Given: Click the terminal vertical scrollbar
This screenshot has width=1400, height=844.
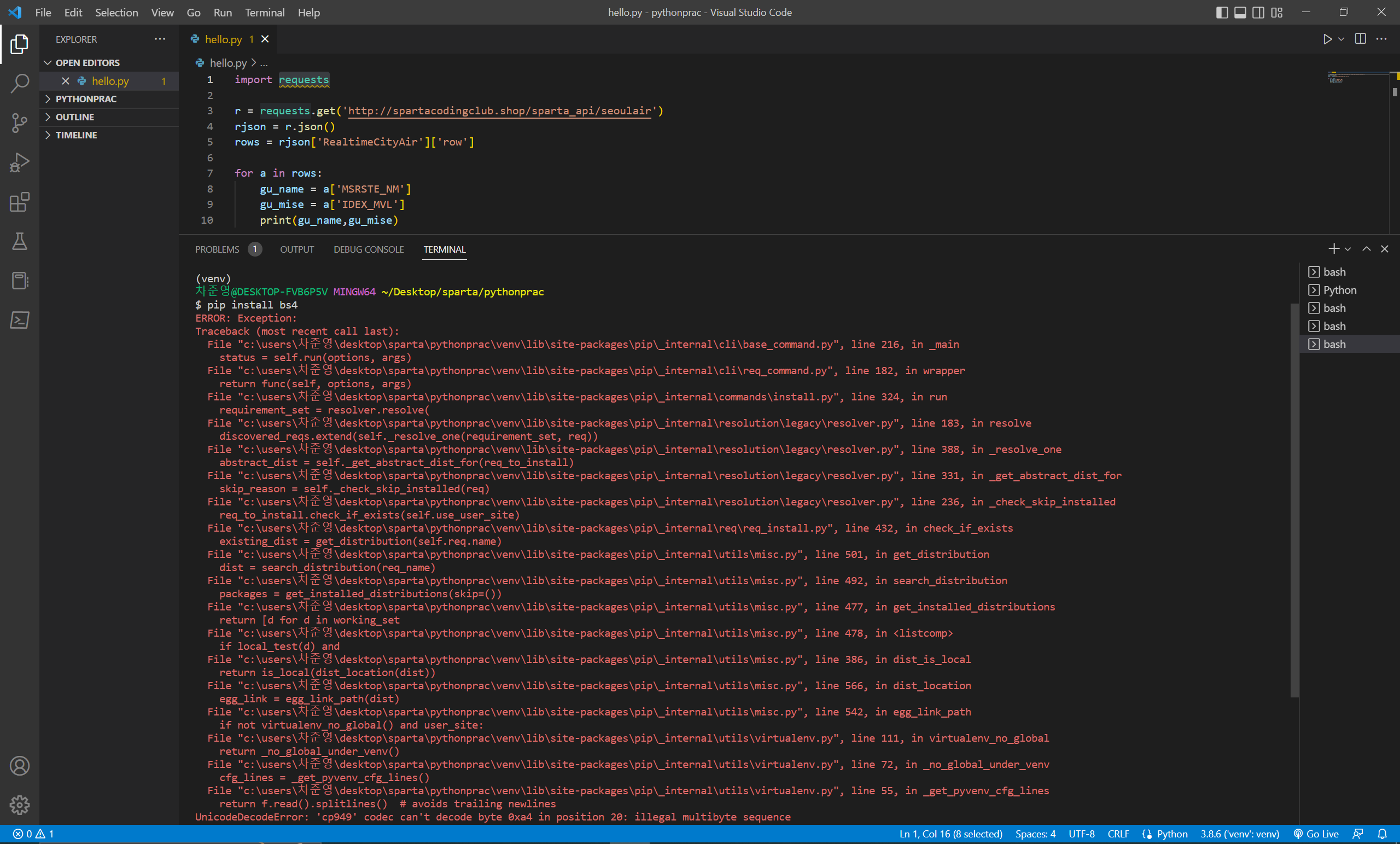Looking at the screenshot, I should [x=1294, y=500].
